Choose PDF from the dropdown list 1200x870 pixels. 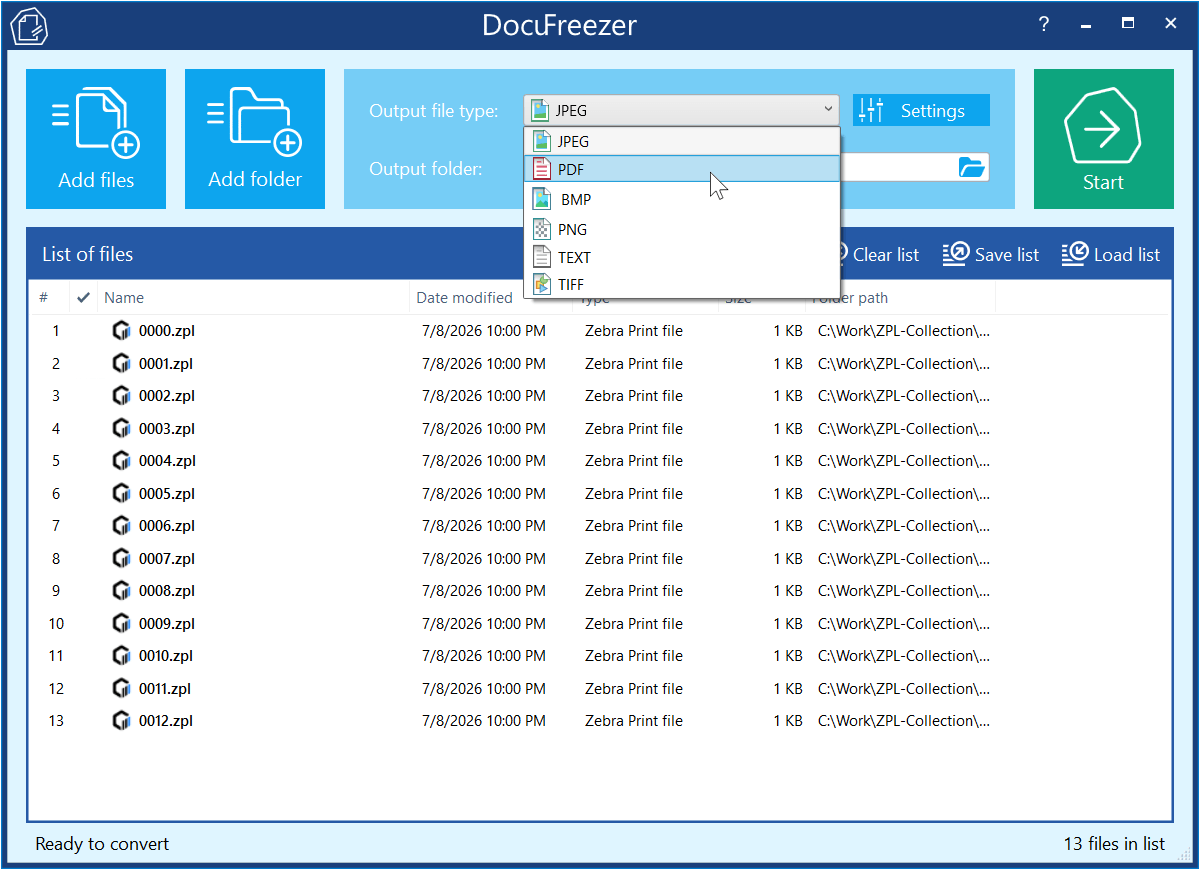tap(681, 169)
